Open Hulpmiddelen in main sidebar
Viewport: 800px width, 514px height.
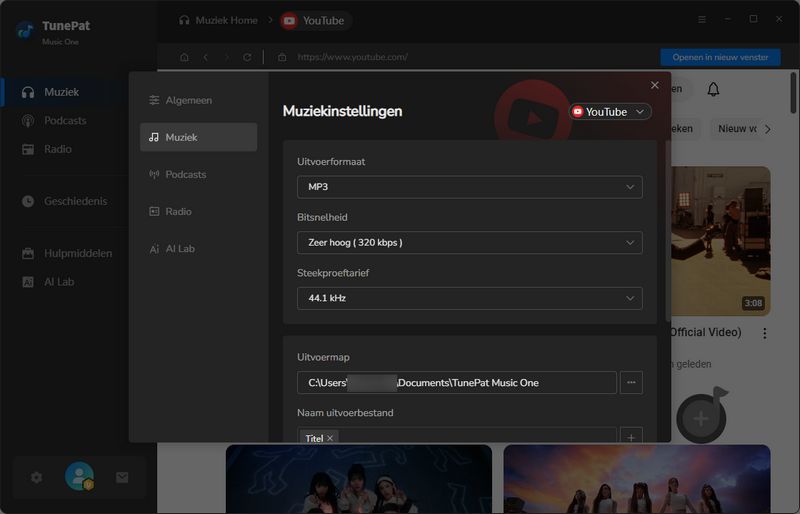[65, 253]
